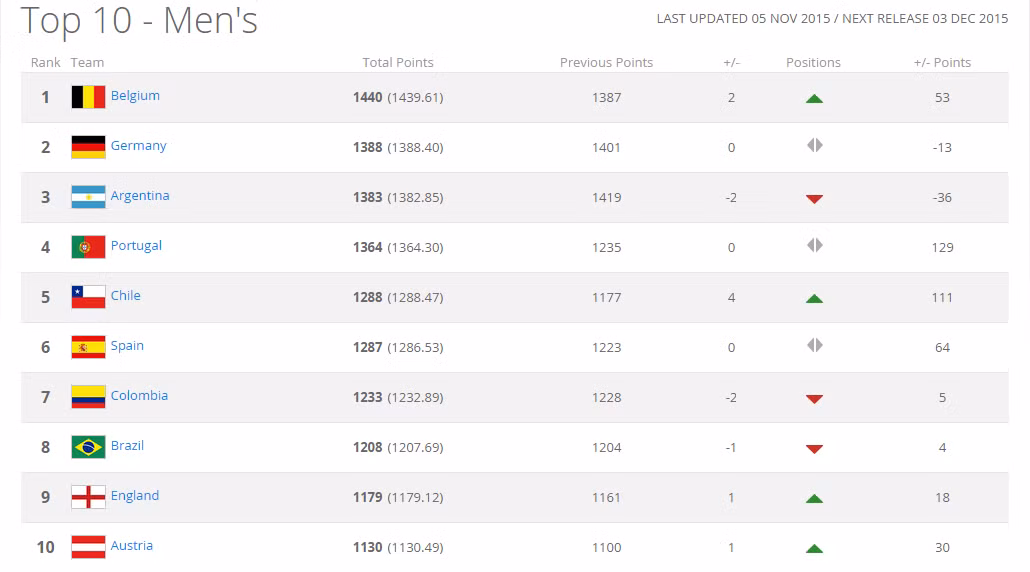Viewport: 1030px width, 572px height.
Task: Click the Germany flag icon
Action: tap(88, 147)
